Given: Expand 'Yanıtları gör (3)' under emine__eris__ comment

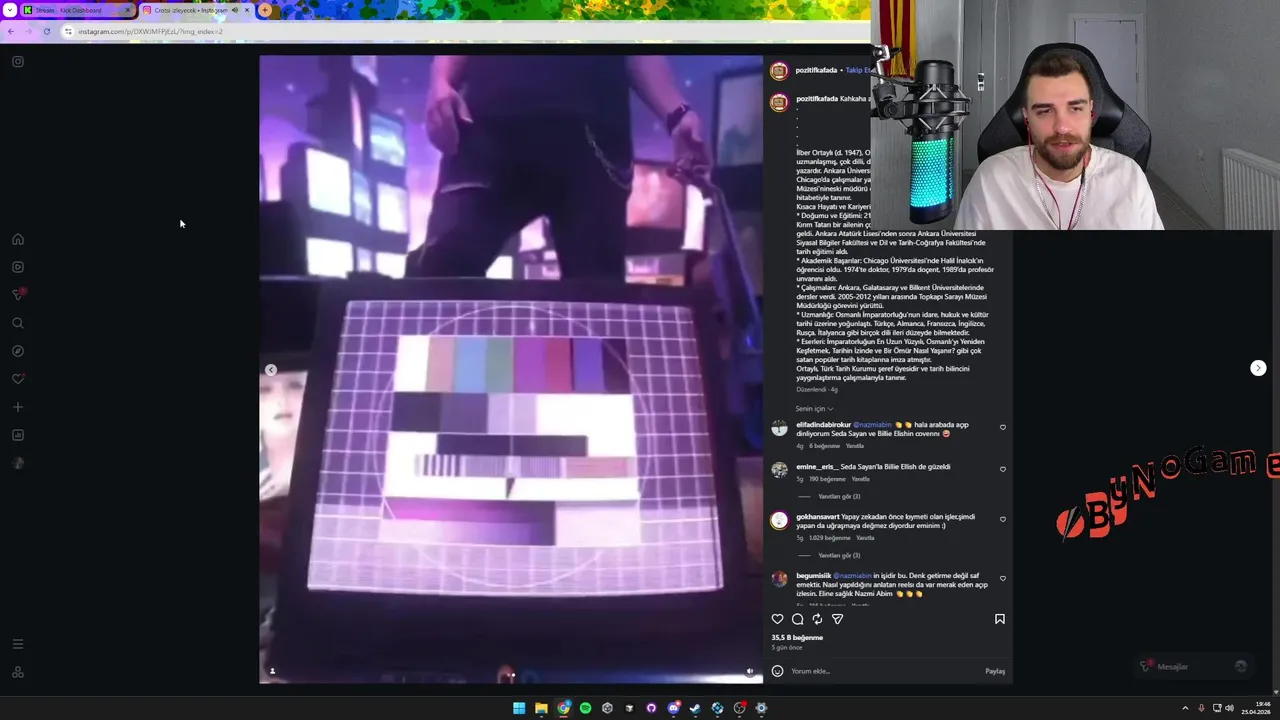Looking at the screenshot, I should 839,496.
